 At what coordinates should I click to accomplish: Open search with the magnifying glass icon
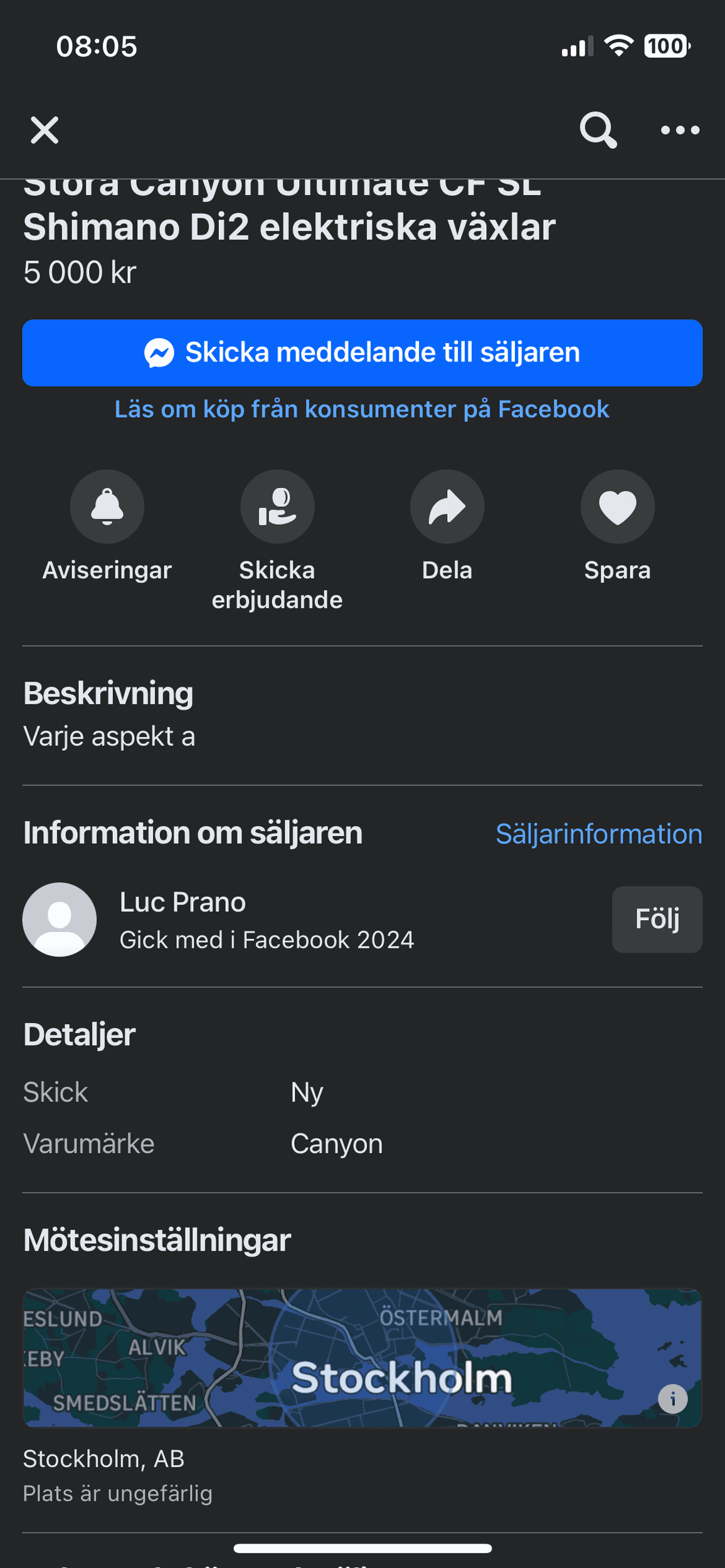(x=598, y=130)
